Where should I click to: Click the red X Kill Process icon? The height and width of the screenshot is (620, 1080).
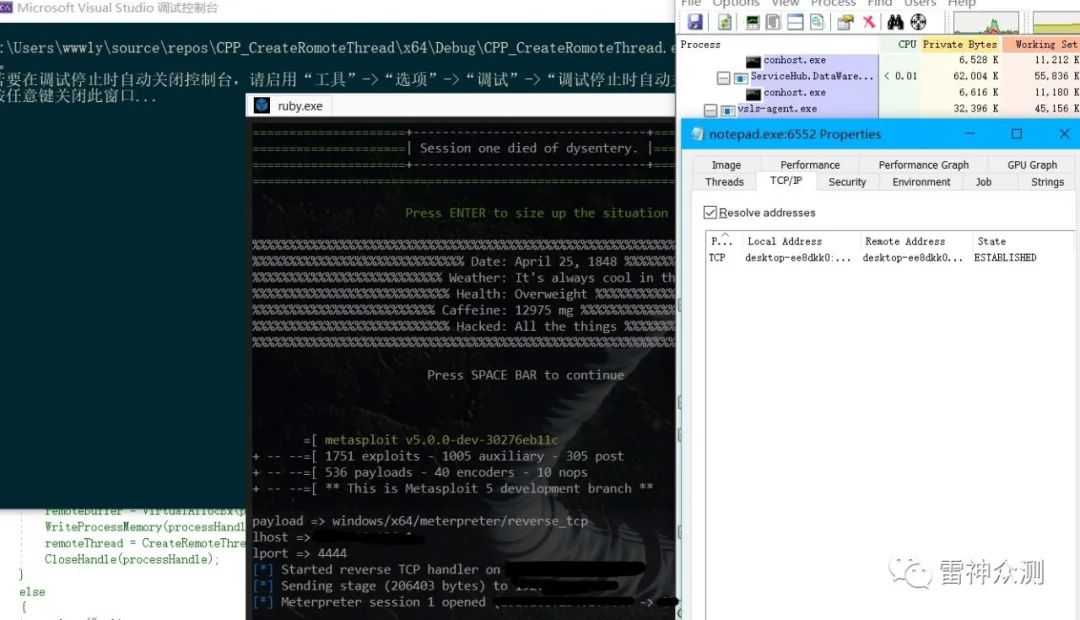pyautogui.click(x=869, y=22)
